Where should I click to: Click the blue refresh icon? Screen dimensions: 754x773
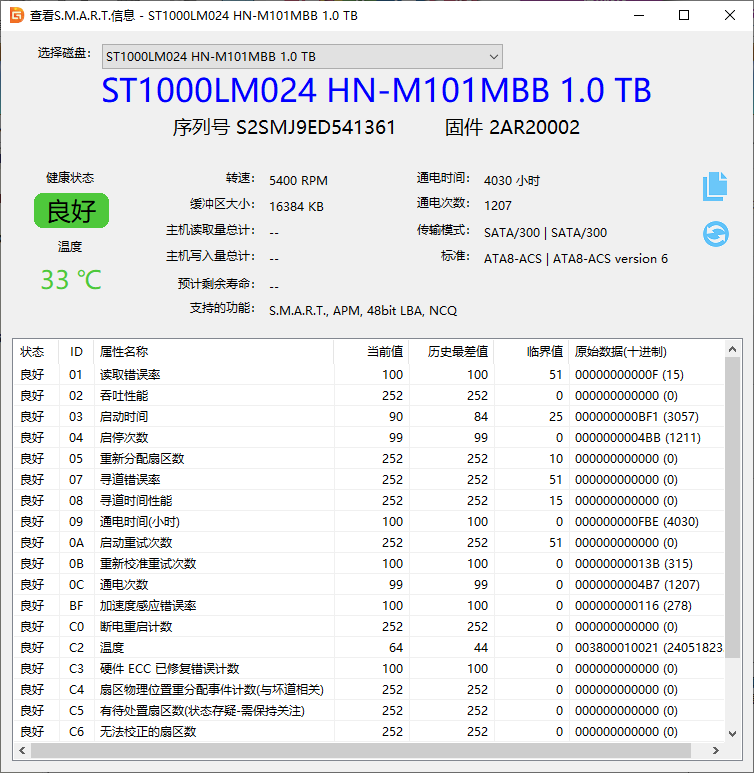716,234
